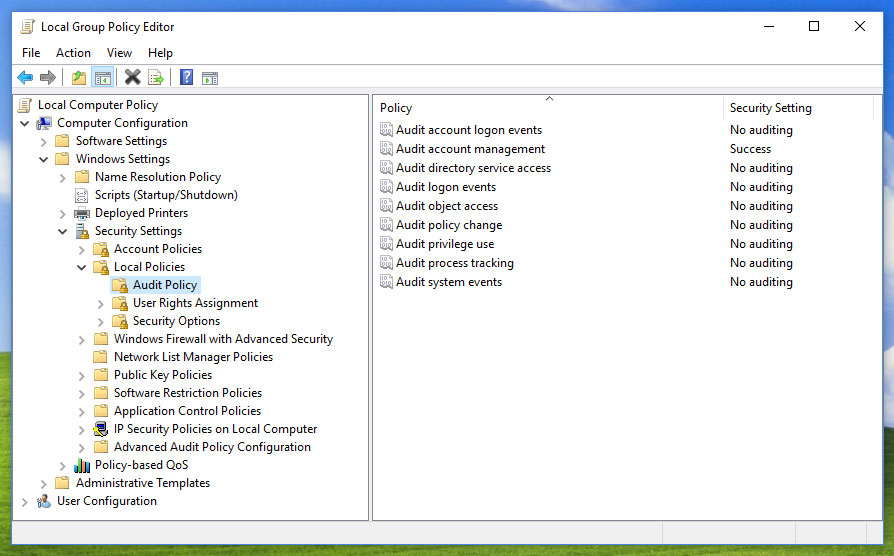Select the Audit account management policy
This screenshot has height=556, width=894.
pyautogui.click(x=470, y=149)
